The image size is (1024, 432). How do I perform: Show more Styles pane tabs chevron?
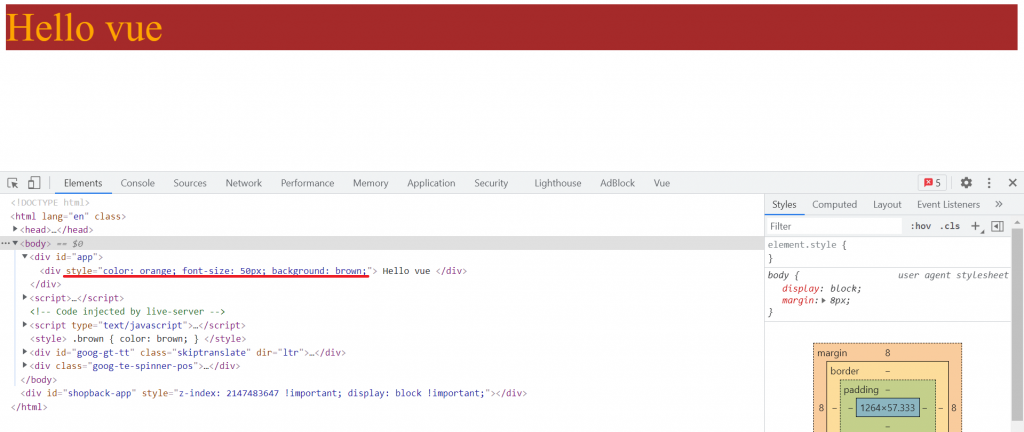(x=999, y=204)
